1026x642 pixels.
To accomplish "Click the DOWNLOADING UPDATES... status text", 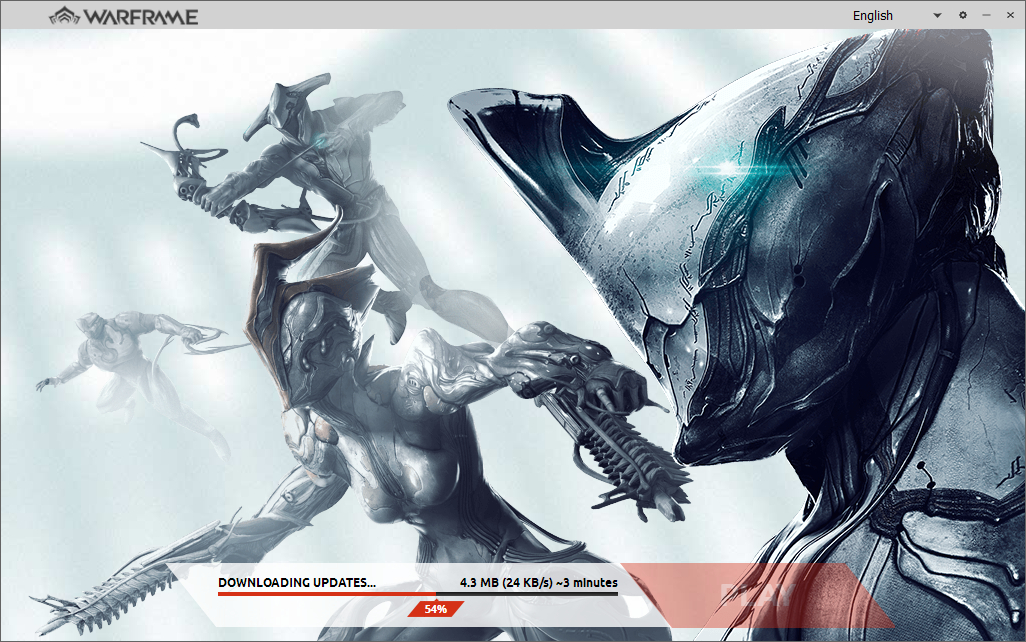I will coord(296,582).
